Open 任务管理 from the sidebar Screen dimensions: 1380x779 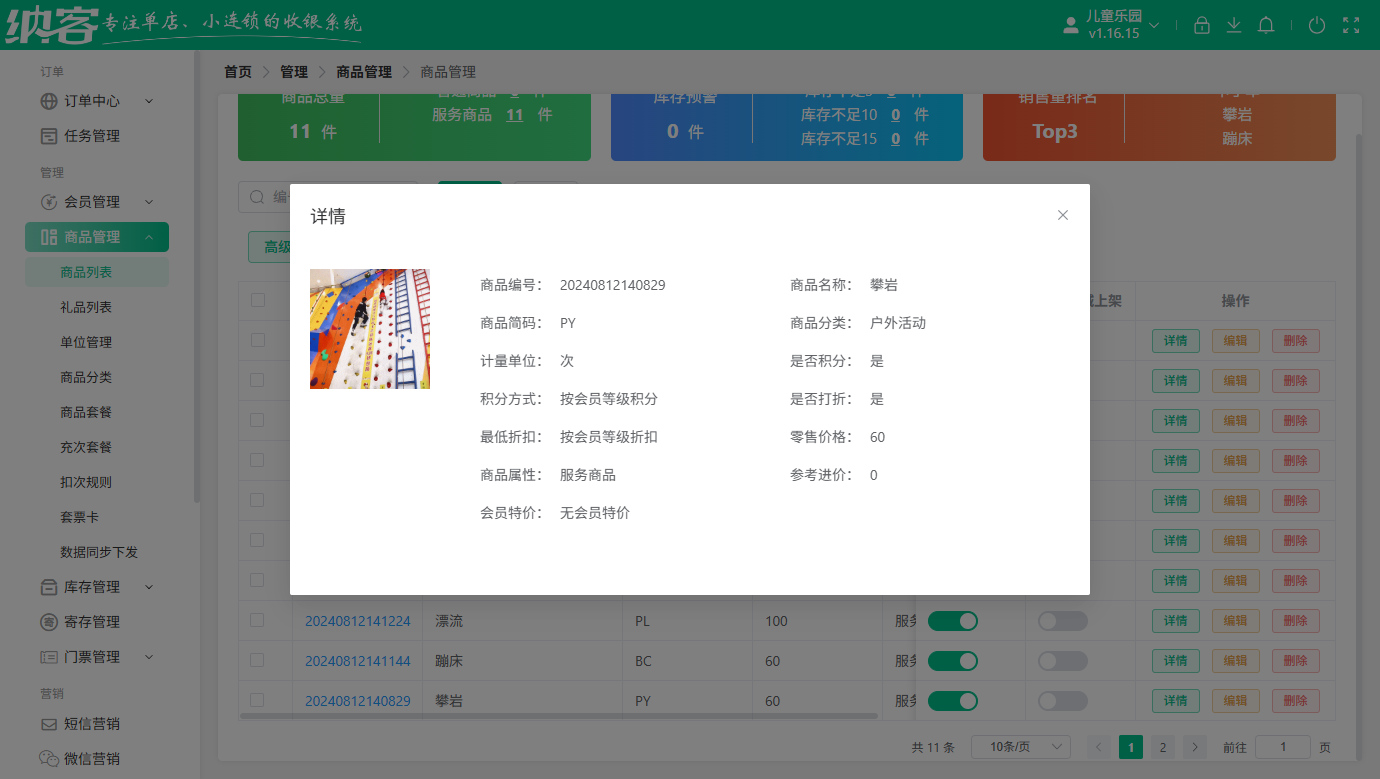coord(92,135)
